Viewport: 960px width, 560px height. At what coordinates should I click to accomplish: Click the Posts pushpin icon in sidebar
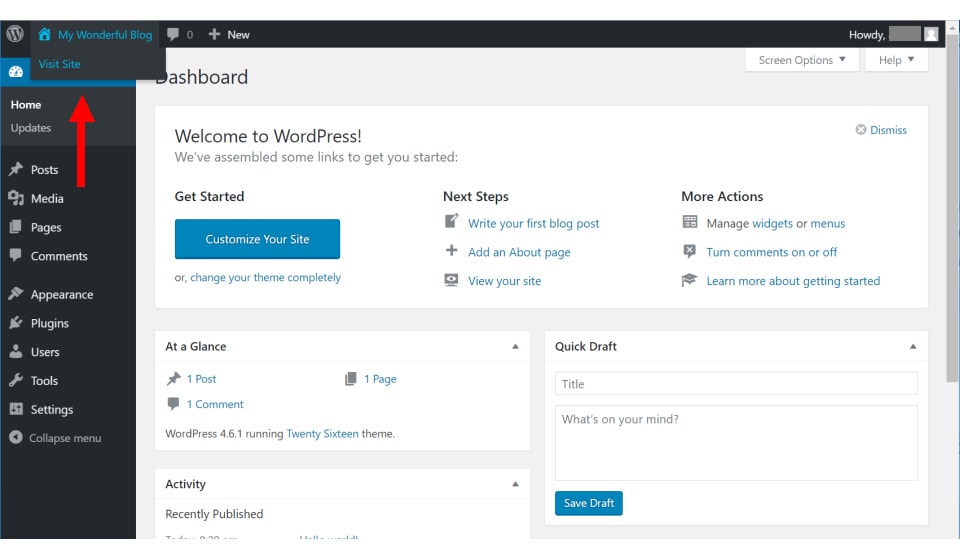click(16, 170)
